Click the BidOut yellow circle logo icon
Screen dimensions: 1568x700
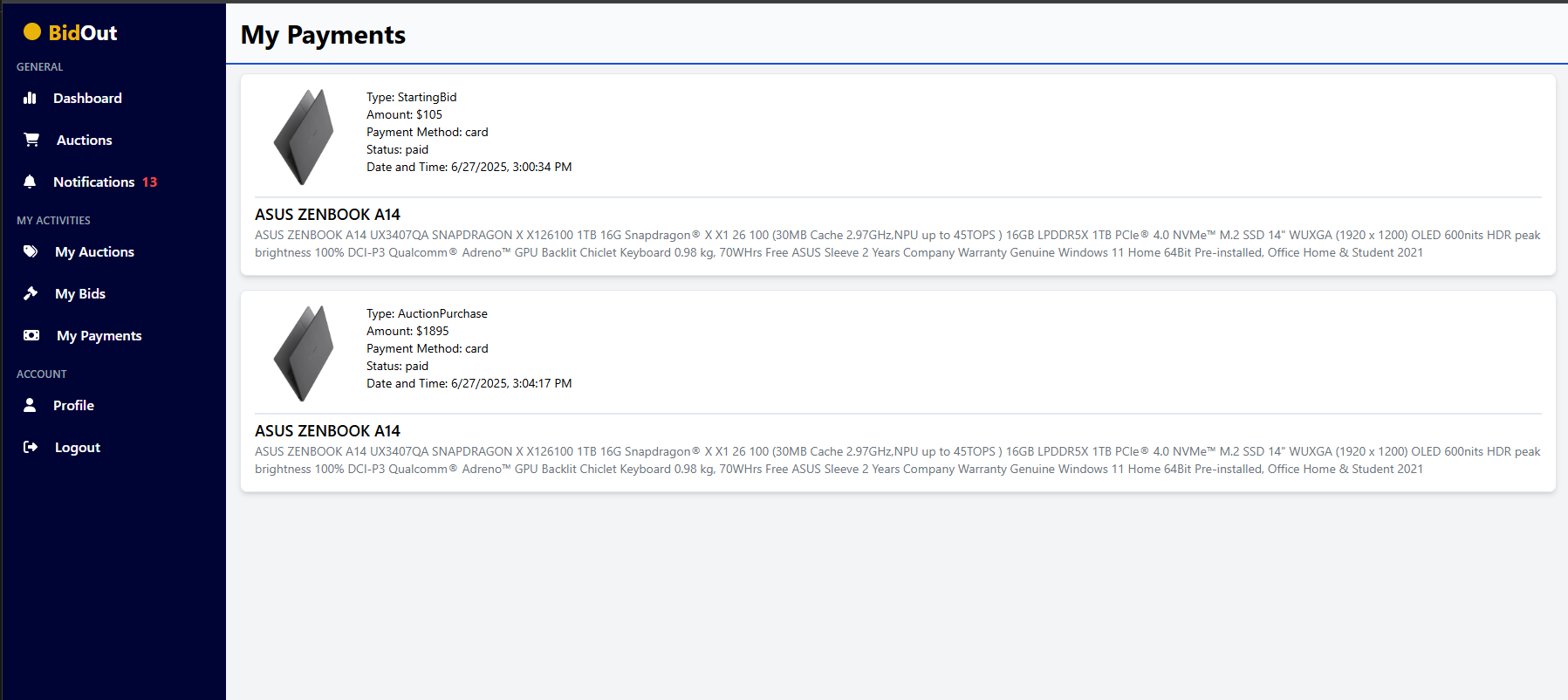coord(32,32)
